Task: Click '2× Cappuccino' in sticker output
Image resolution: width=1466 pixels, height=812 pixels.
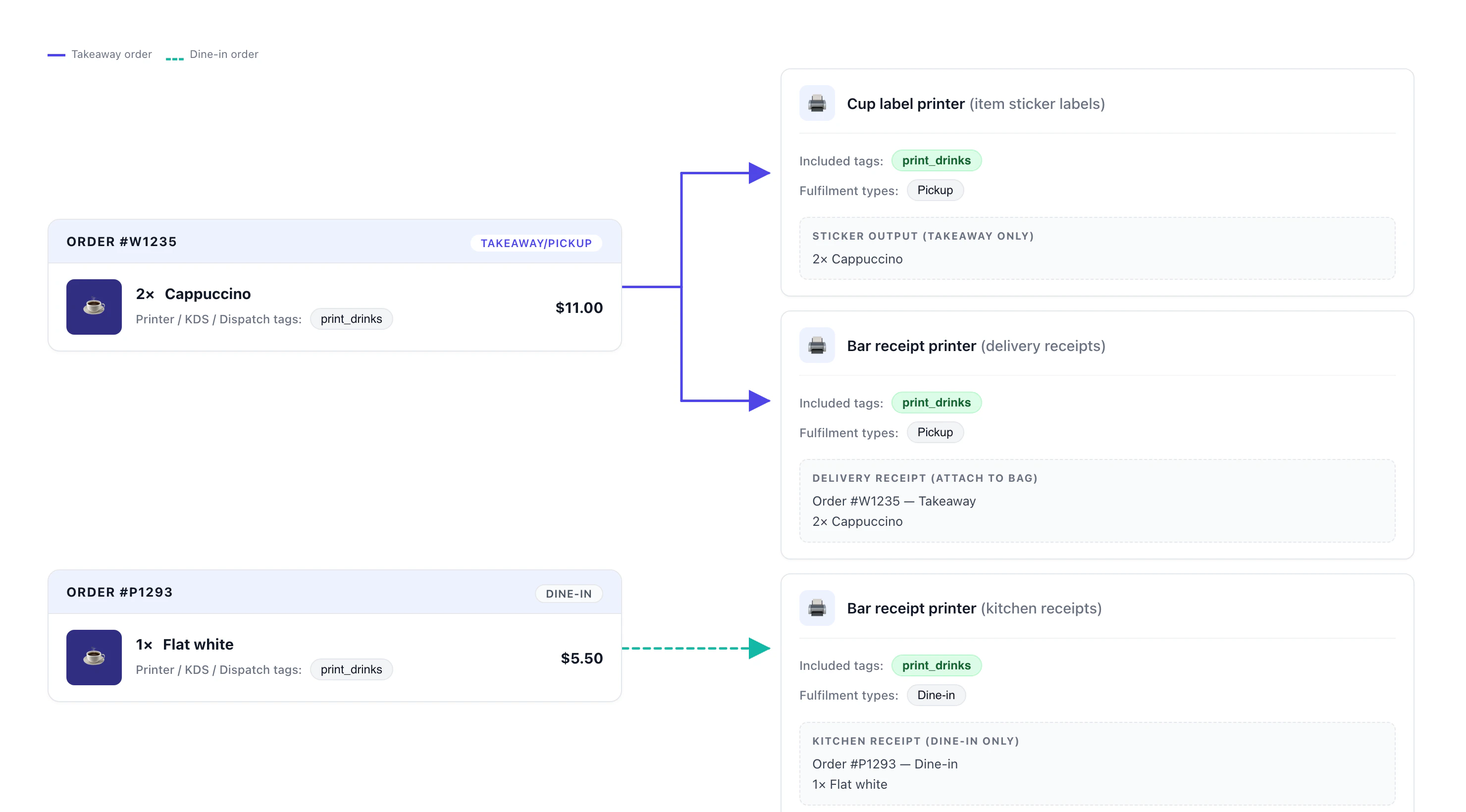Action: point(857,259)
